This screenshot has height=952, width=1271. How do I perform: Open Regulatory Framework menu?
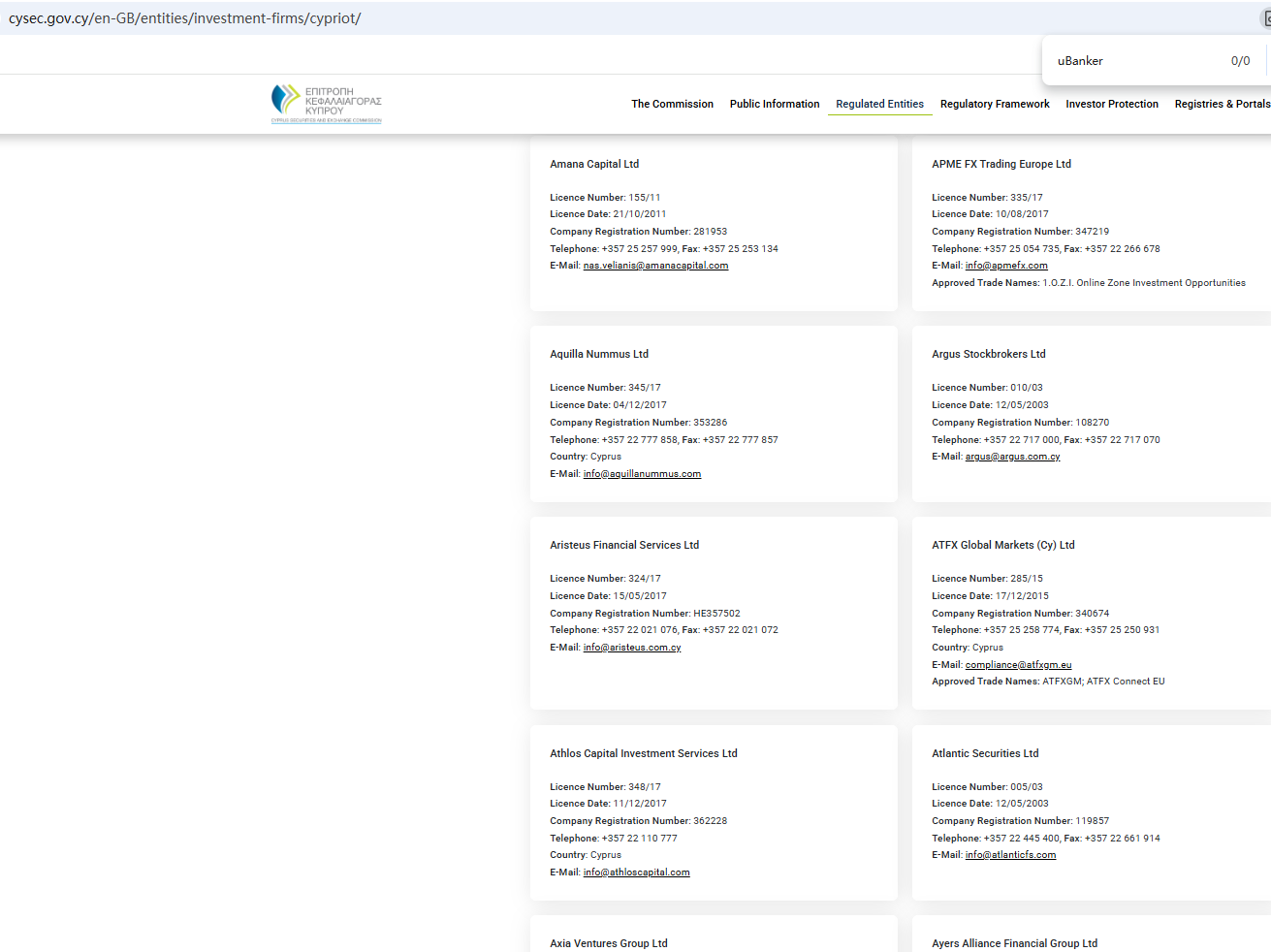click(994, 104)
